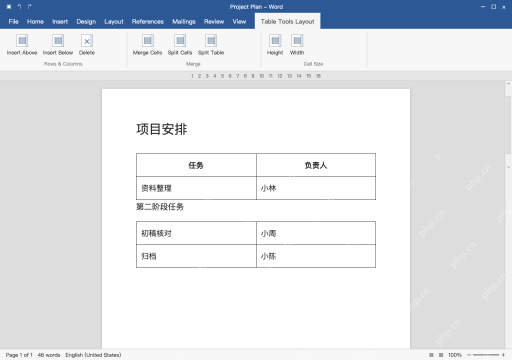Click the first view layout icon in status bar
This screenshot has width=512, height=360.
pyautogui.click(x=431, y=355)
